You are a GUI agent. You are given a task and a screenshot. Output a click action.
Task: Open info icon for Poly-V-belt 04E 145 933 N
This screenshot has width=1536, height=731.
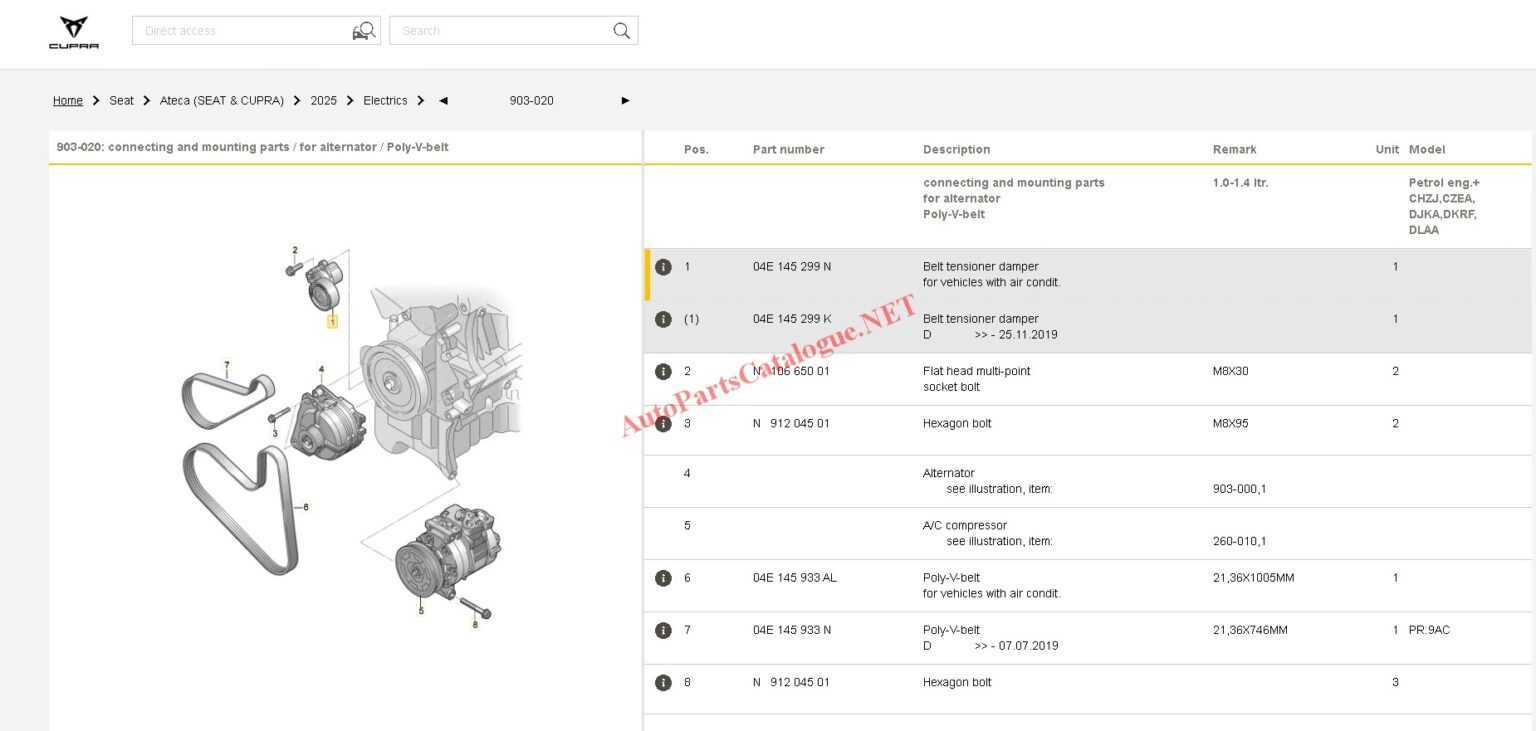(663, 630)
